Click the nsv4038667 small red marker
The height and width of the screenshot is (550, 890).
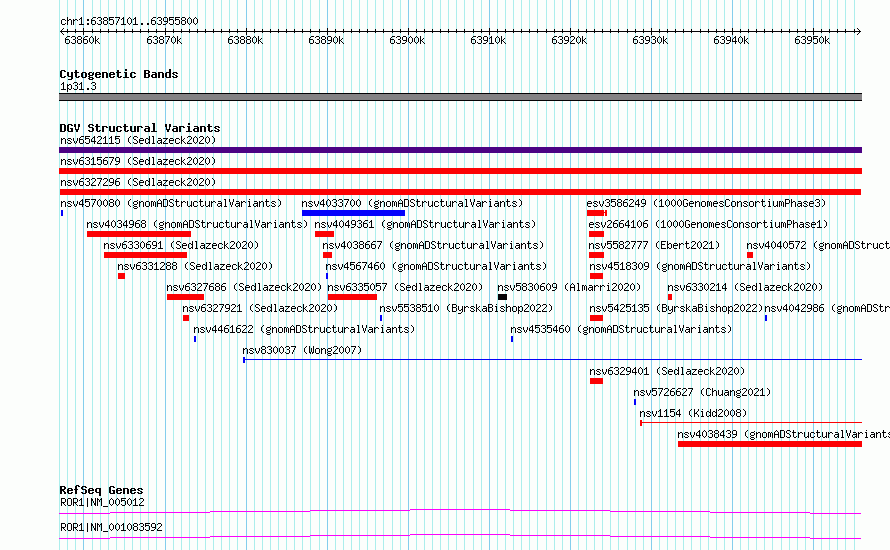click(x=327, y=255)
